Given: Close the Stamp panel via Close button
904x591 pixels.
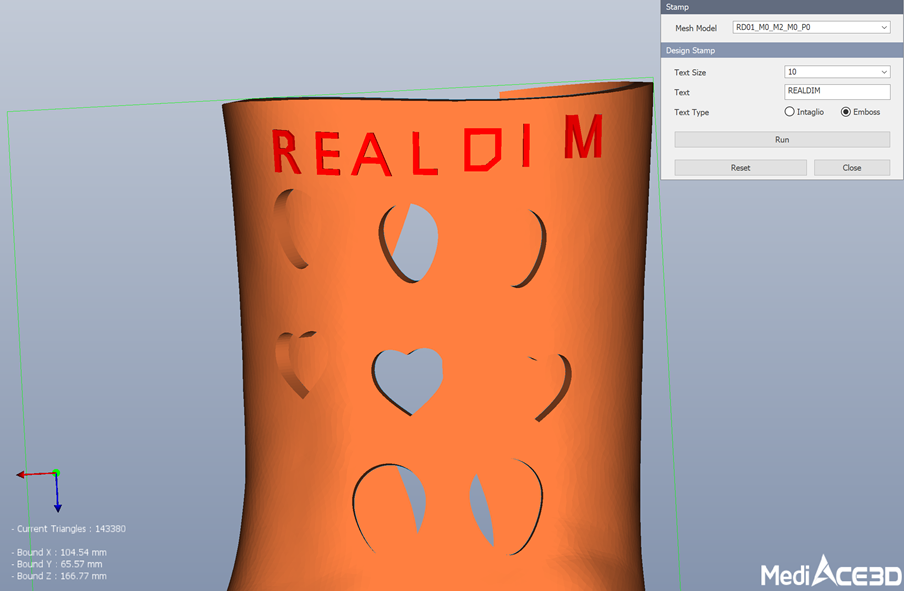Looking at the screenshot, I should coord(851,168).
